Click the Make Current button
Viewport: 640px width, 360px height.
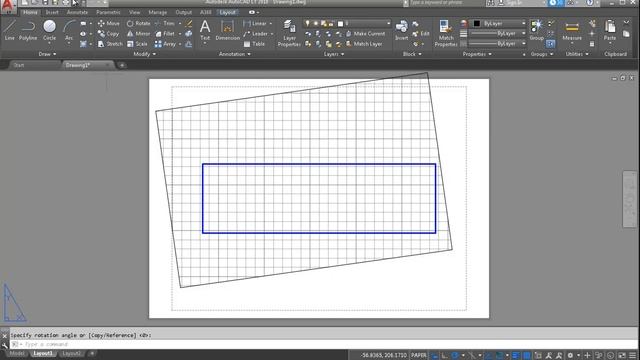point(365,34)
